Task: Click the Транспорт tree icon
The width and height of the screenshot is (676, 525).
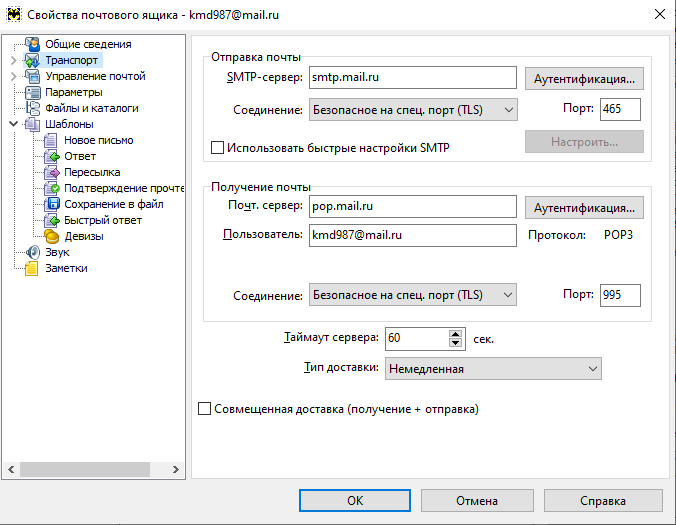Action: coord(32,60)
